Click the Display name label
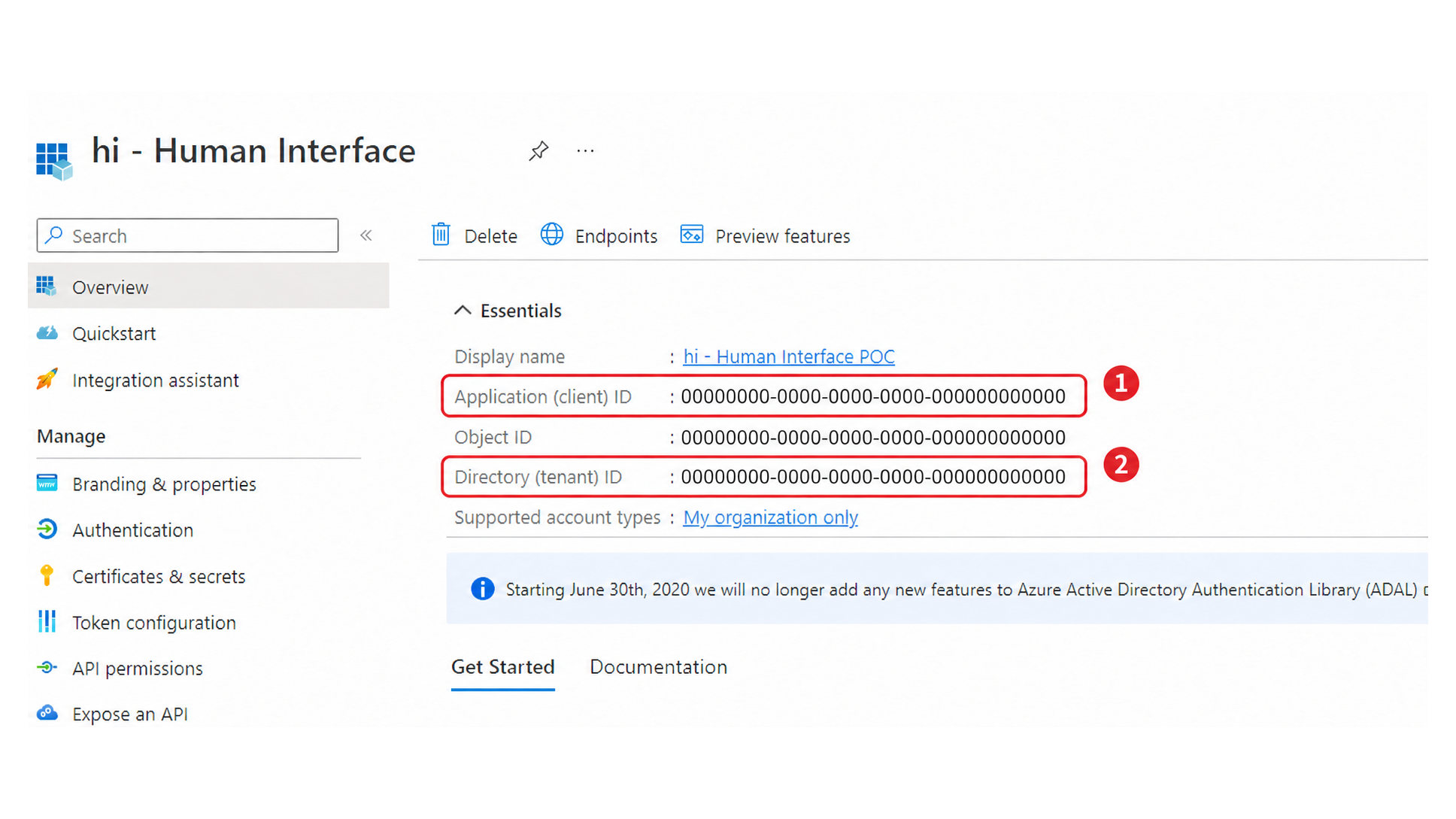The width and height of the screenshot is (1456, 819). pyautogui.click(x=509, y=356)
